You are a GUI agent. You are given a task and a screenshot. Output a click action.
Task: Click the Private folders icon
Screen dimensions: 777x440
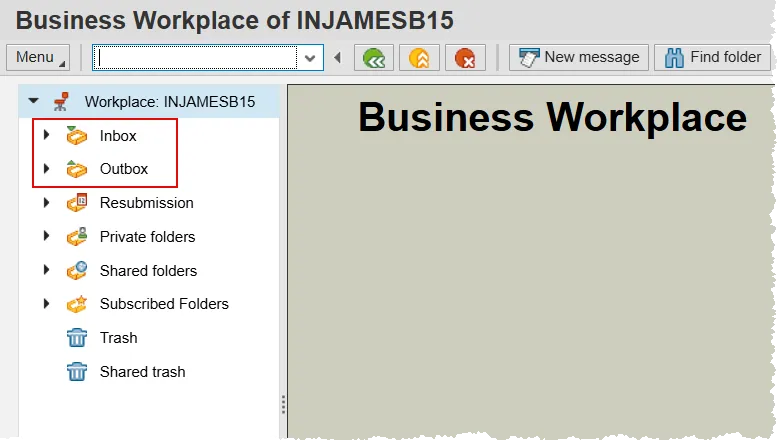click(77, 236)
